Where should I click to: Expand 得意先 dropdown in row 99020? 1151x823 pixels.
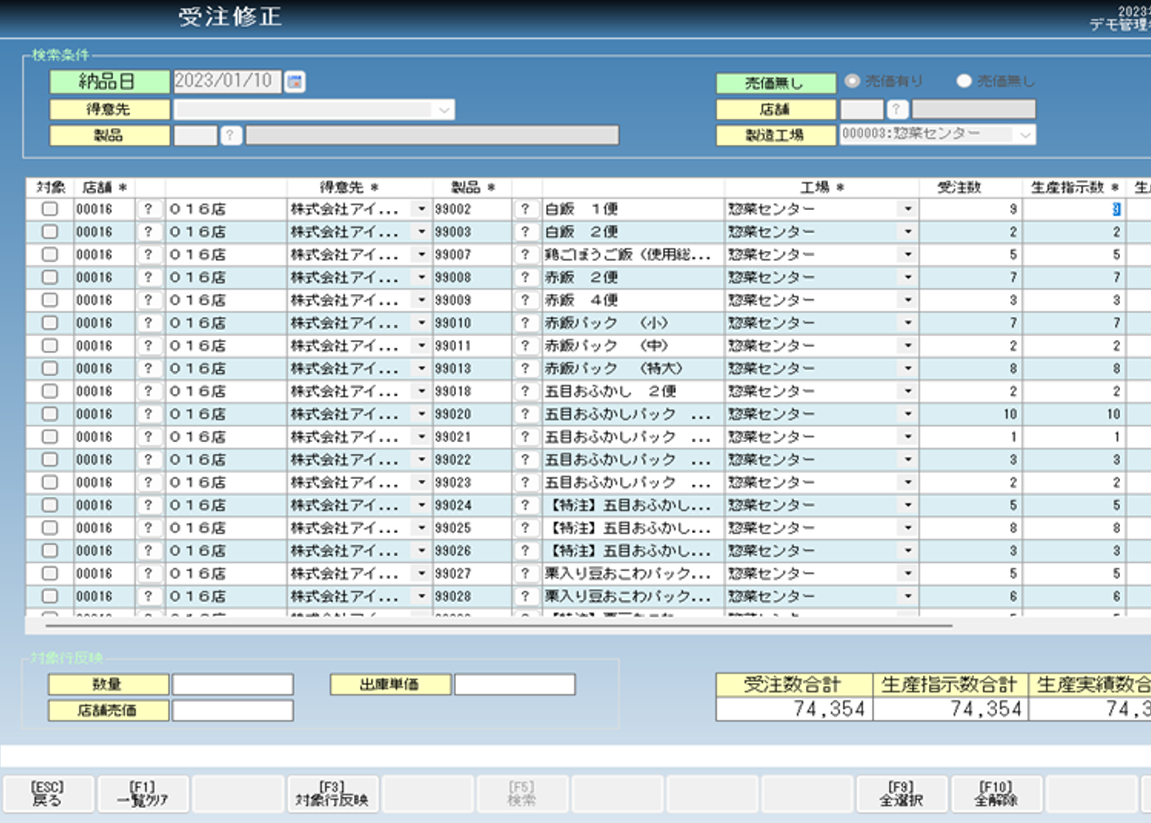[x=421, y=414]
